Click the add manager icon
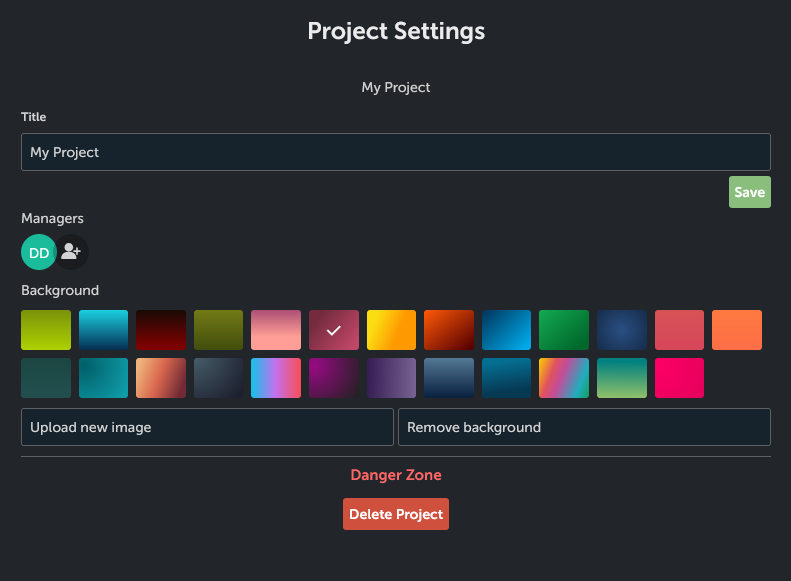 click(x=71, y=252)
